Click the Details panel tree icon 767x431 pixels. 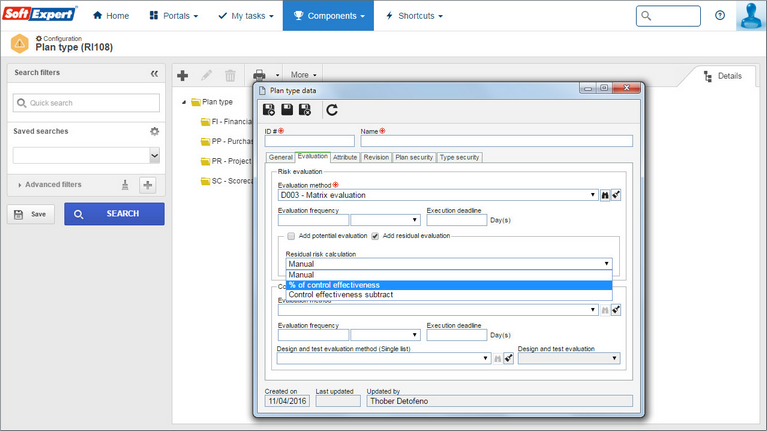(x=707, y=76)
